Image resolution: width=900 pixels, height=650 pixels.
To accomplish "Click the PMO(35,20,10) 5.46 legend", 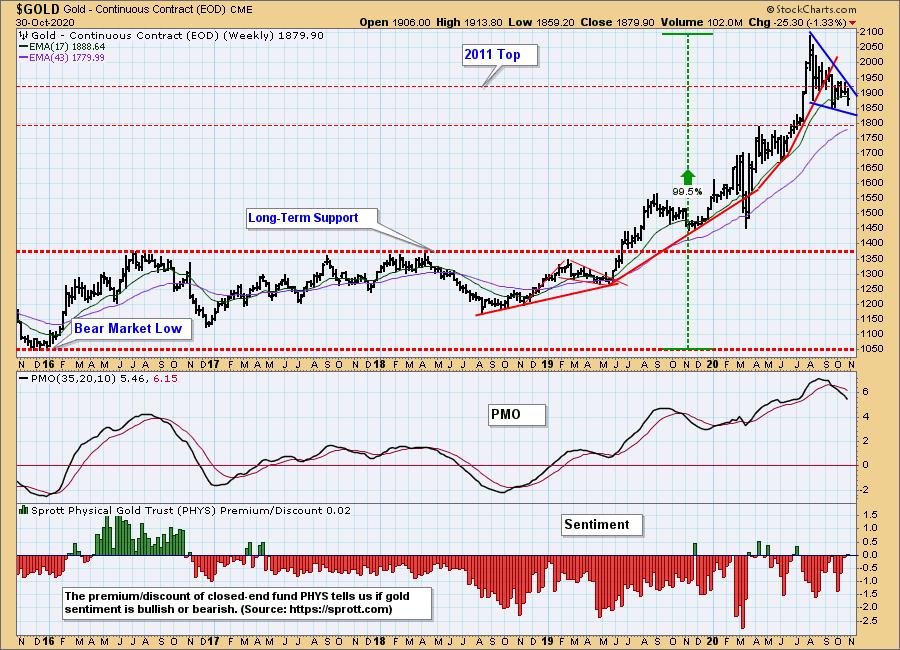I will pyautogui.click(x=98, y=378).
